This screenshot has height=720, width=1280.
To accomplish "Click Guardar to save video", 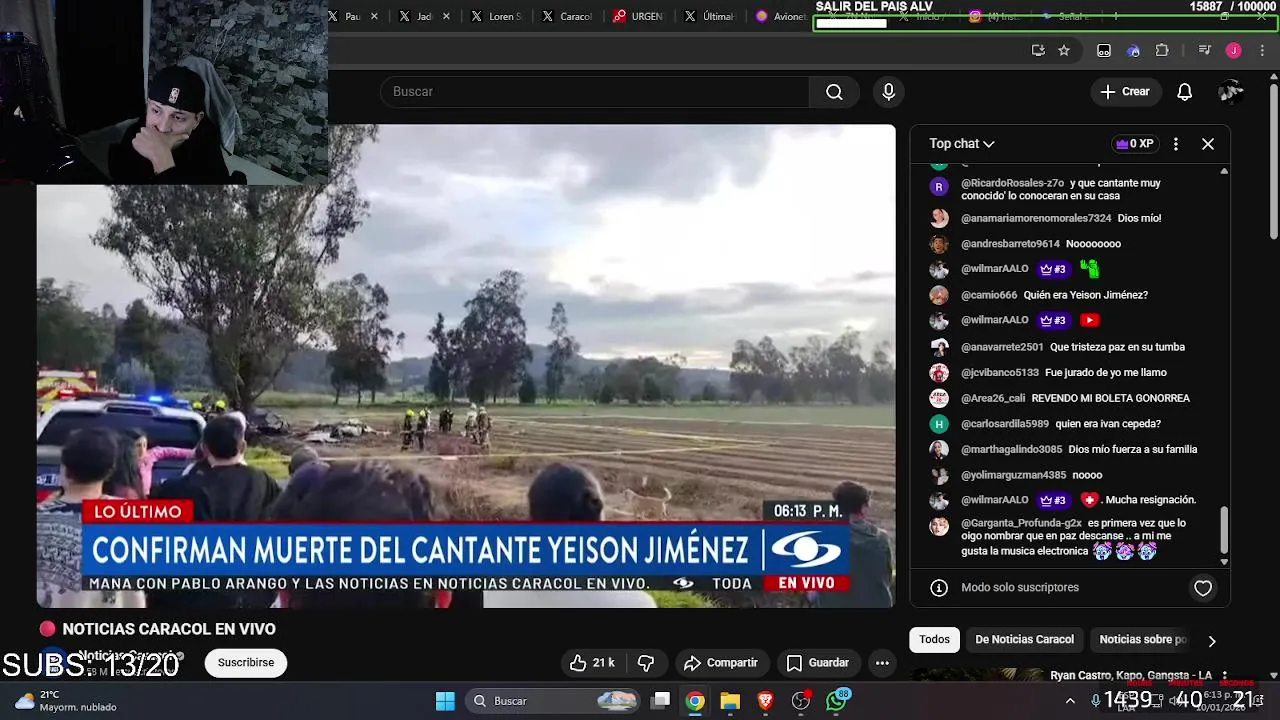I will (818, 663).
